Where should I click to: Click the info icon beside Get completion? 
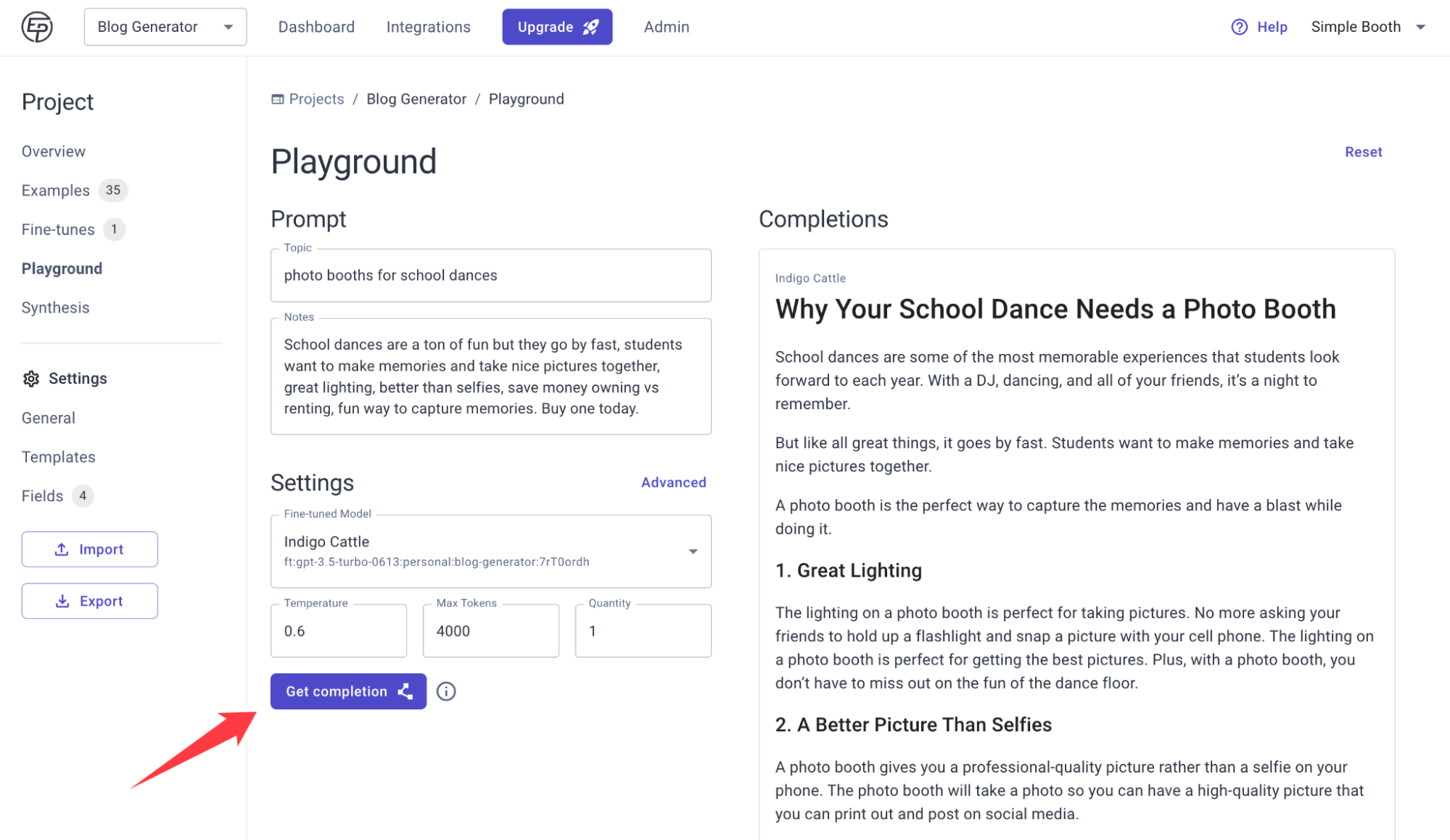coord(446,691)
